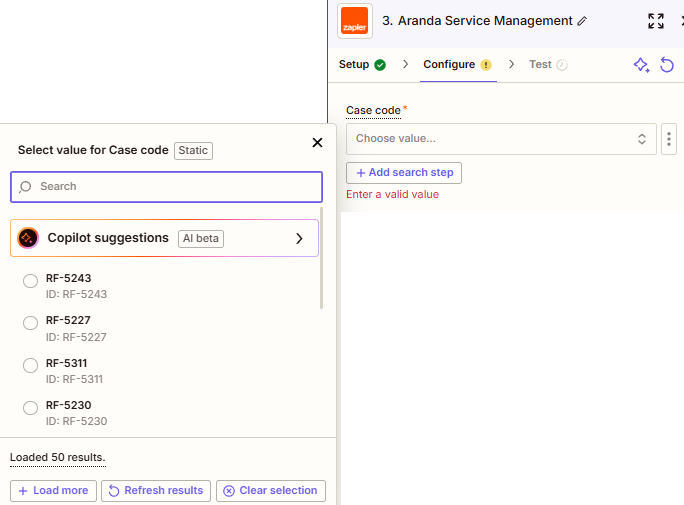Open the three-dot options menu for Case code
This screenshot has width=684, height=505.
669,139
